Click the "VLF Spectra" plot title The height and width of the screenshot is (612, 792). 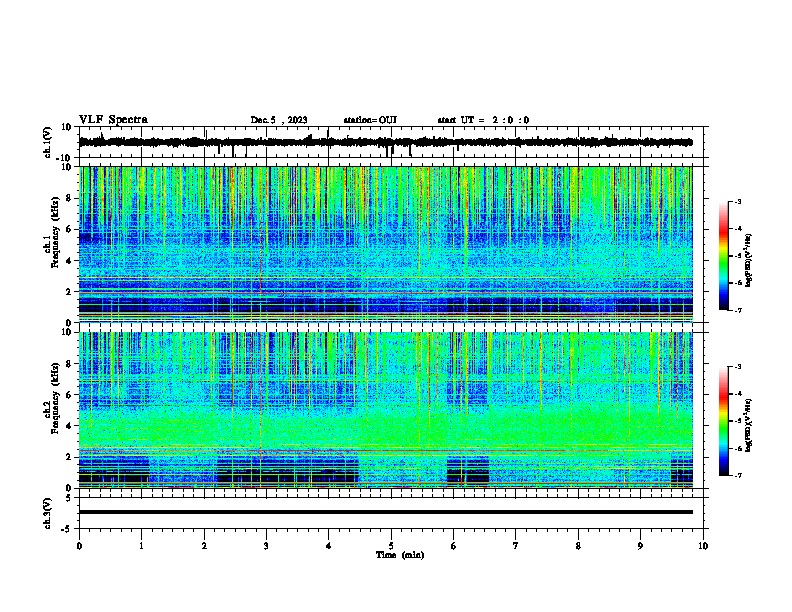click(113, 120)
